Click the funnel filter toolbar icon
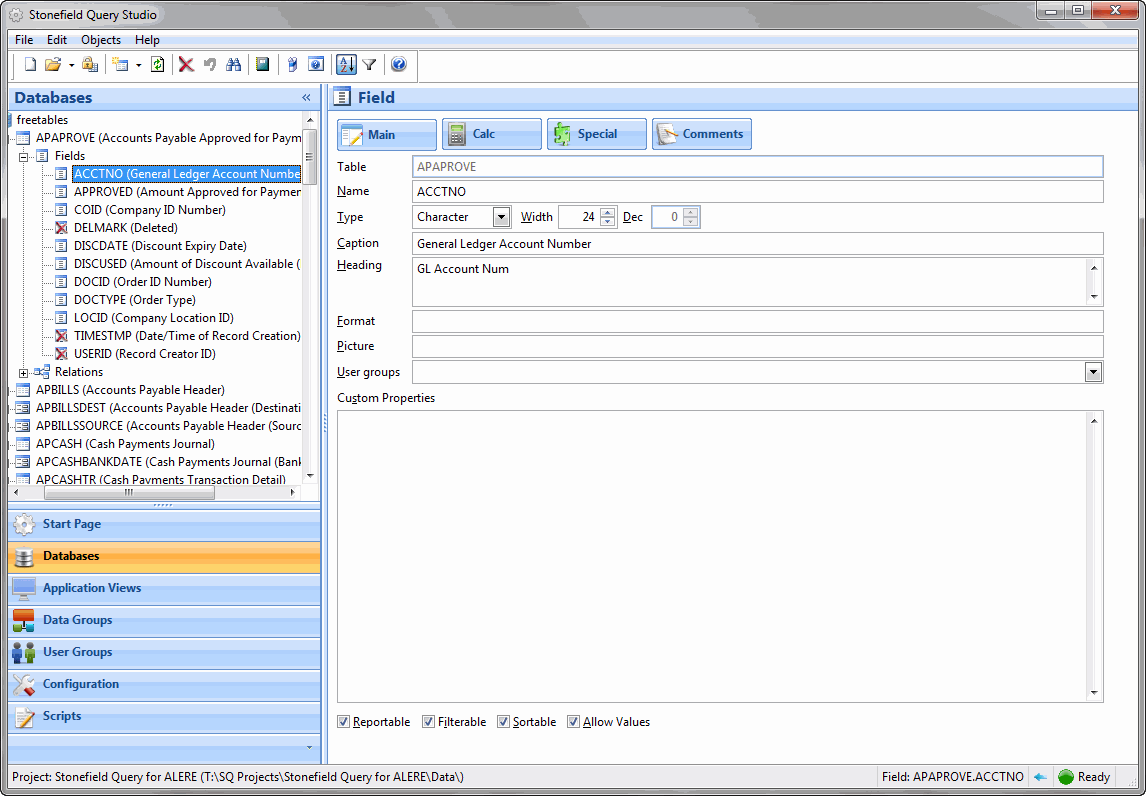 369,65
